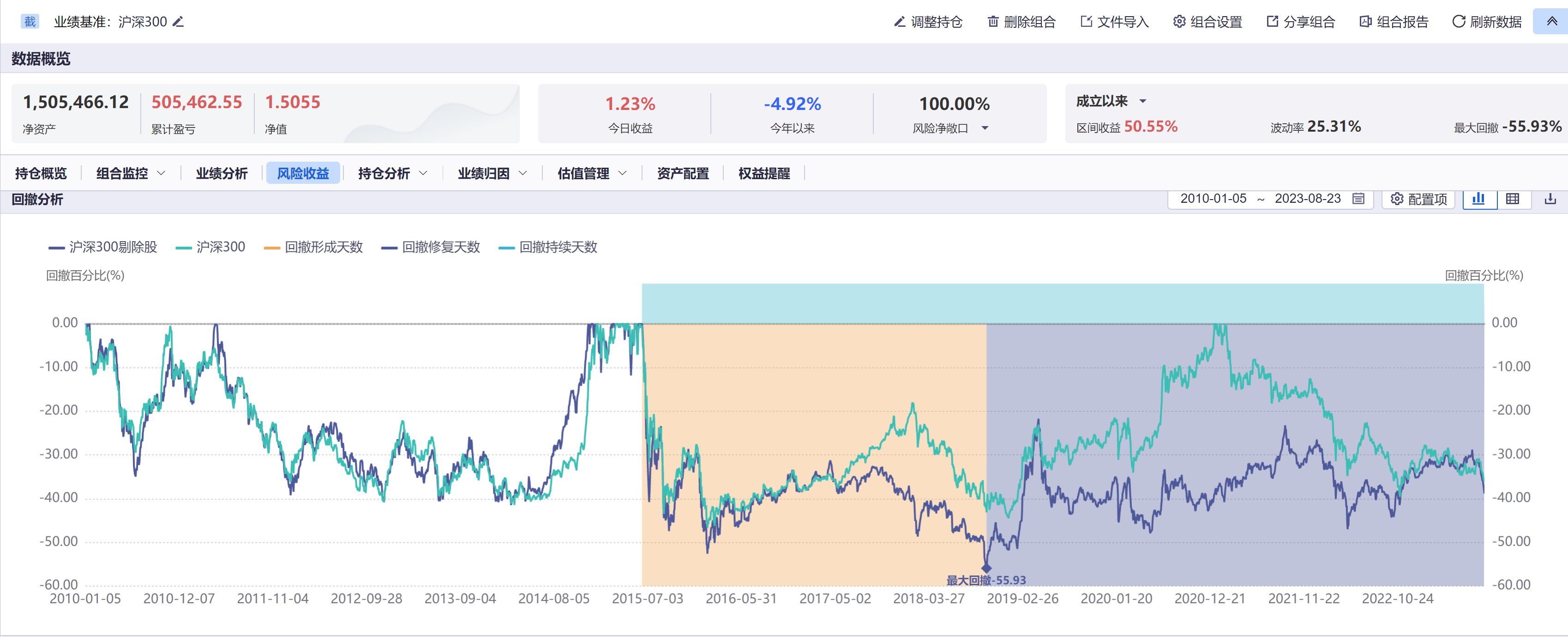The image size is (1568, 637).
Task: Click the 文件导入 import icon
Action: pyautogui.click(x=1086, y=22)
